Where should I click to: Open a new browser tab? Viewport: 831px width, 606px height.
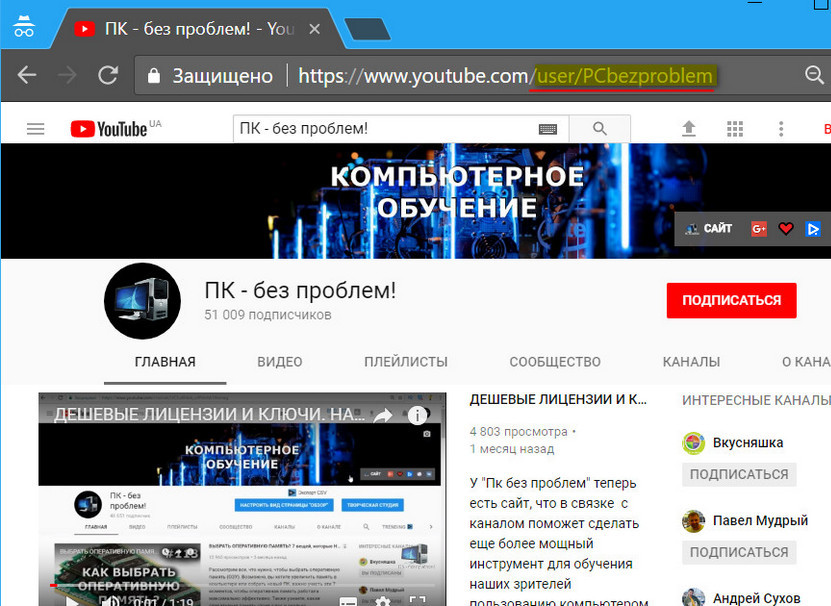click(367, 29)
